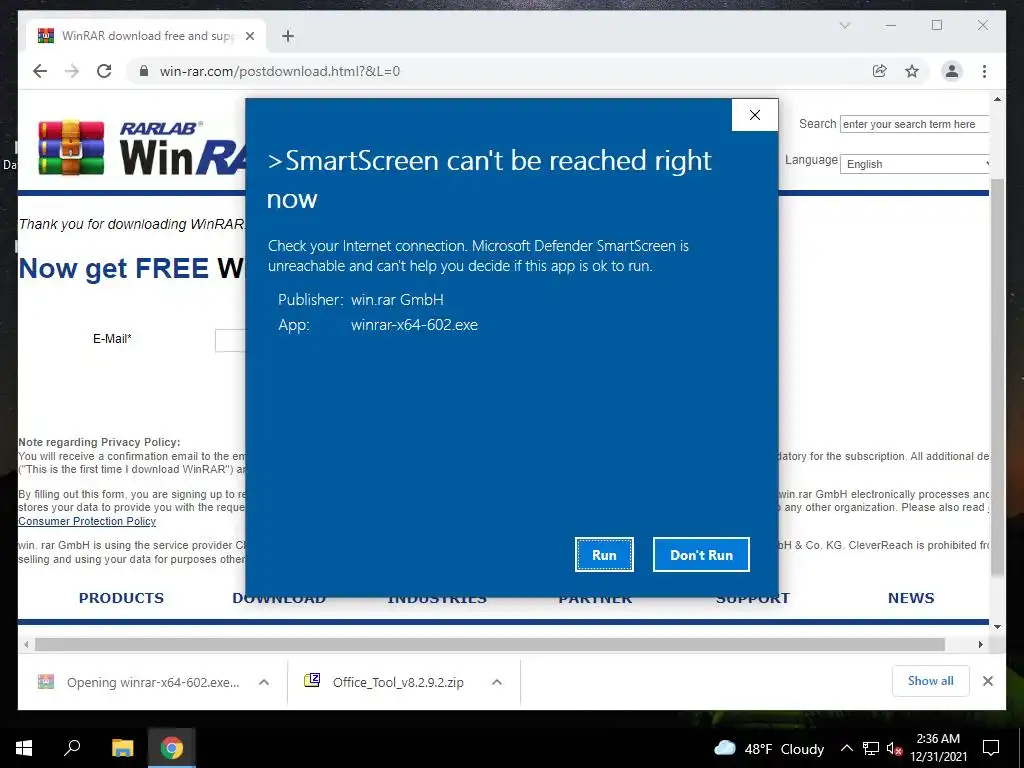The height and width of the screenshot is (768, 1024).
Task: Click Run in the SmartScreen dialog
Action: point(604,554)
